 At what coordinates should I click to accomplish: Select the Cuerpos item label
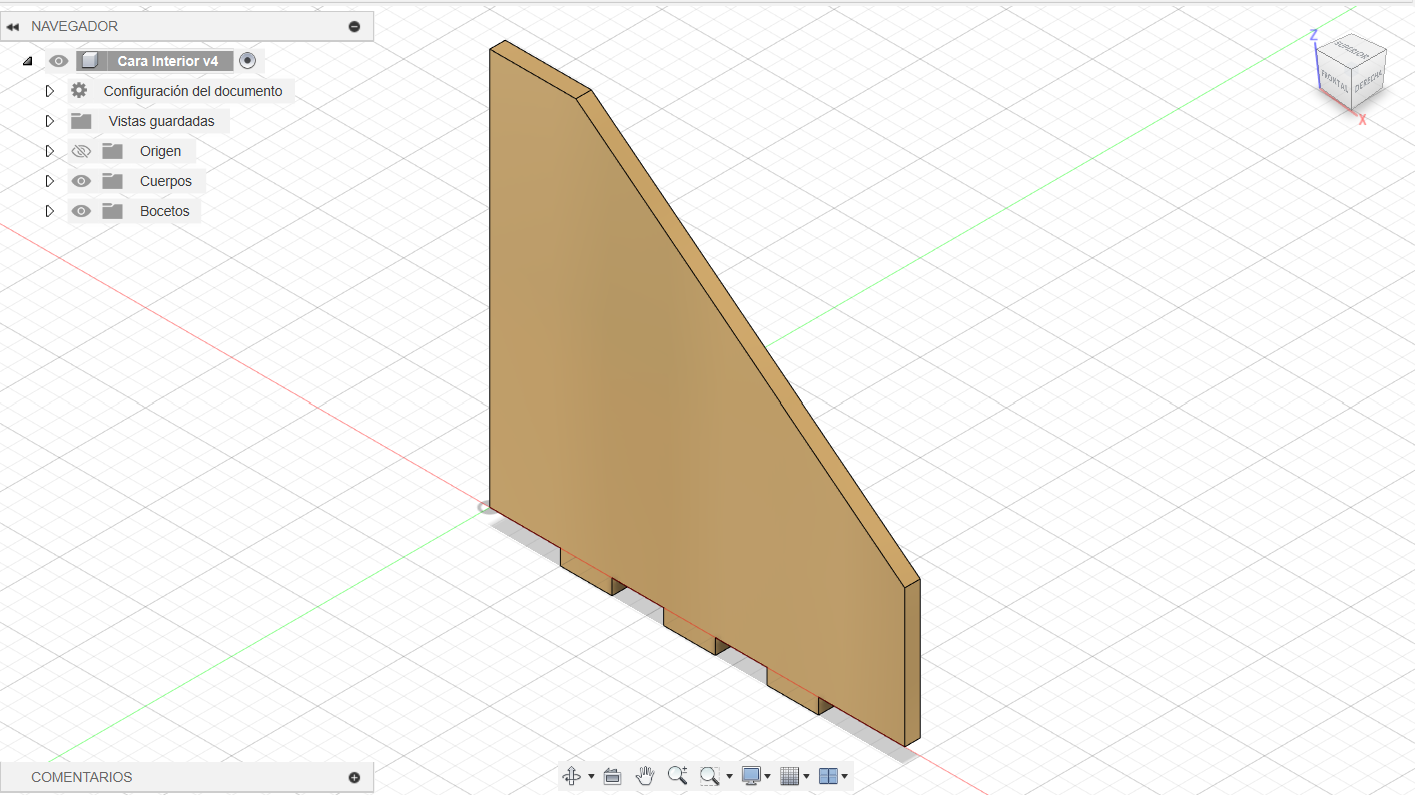[x=166, y=181]
